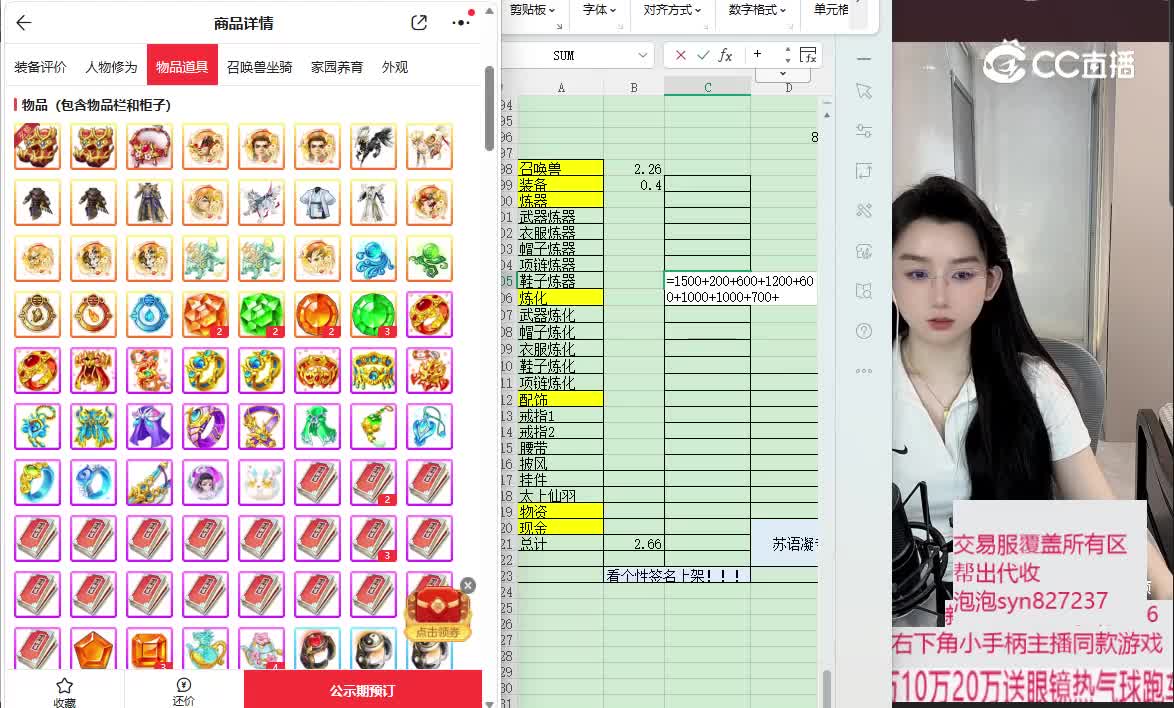This screenshot has height=708, width=1174.
Task: Open the 单元格 ribbon group
Action: coord(832,10)
